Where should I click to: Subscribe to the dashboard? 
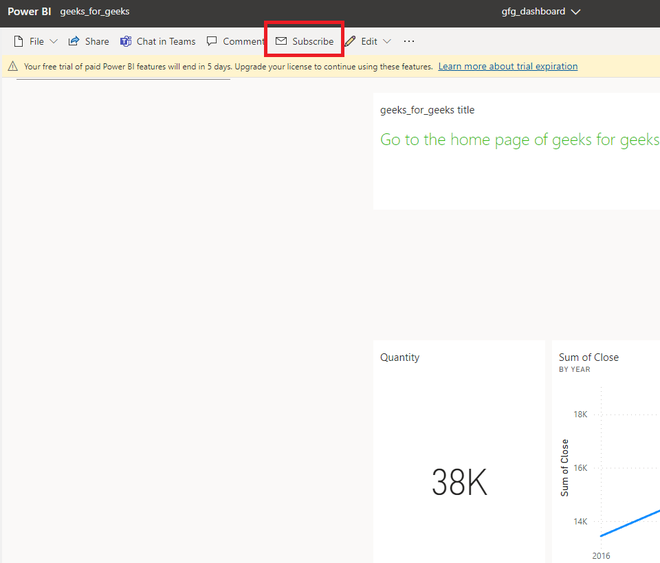(x=304, y=41)
